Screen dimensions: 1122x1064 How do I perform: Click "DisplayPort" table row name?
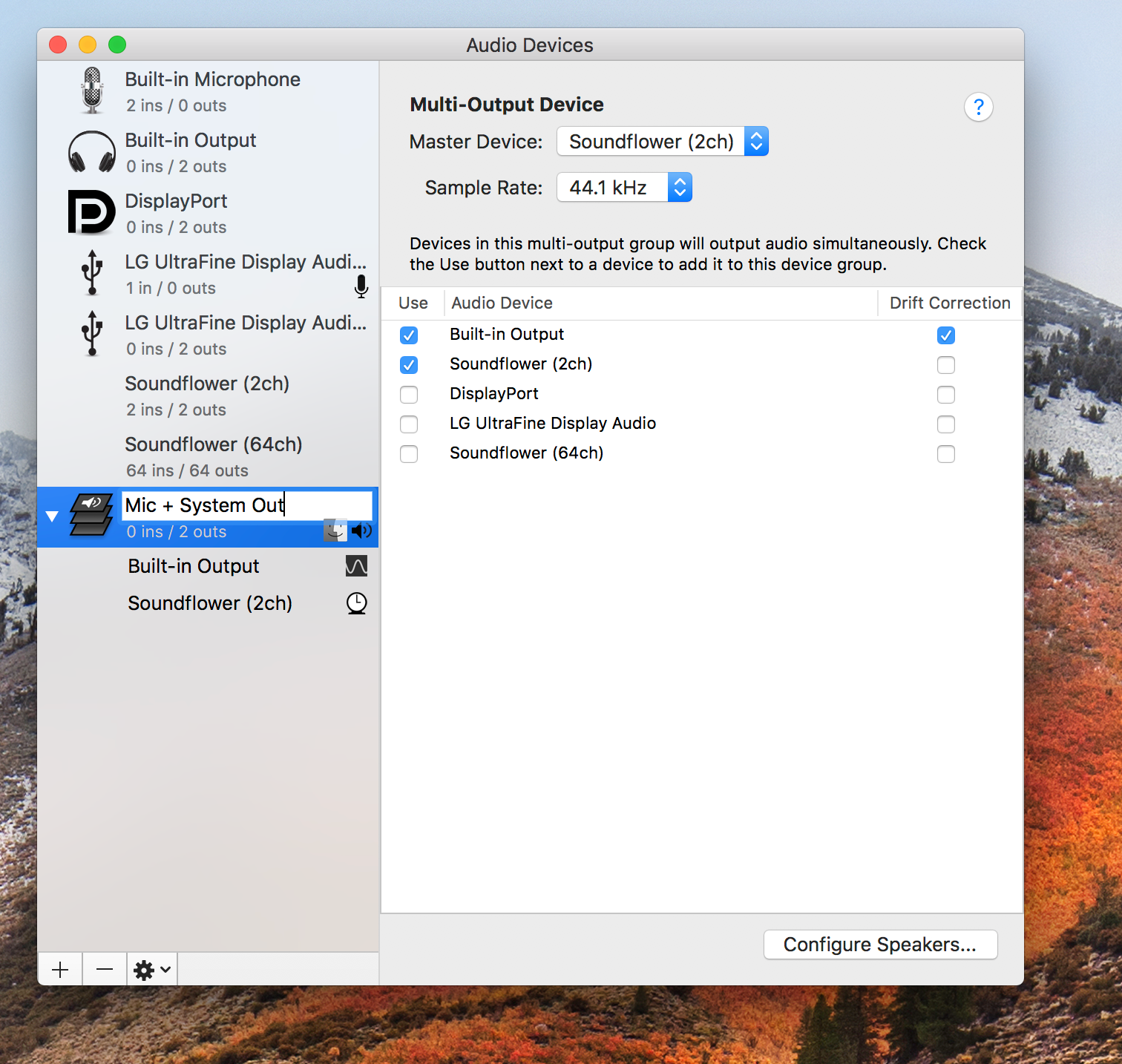[494, 393]
